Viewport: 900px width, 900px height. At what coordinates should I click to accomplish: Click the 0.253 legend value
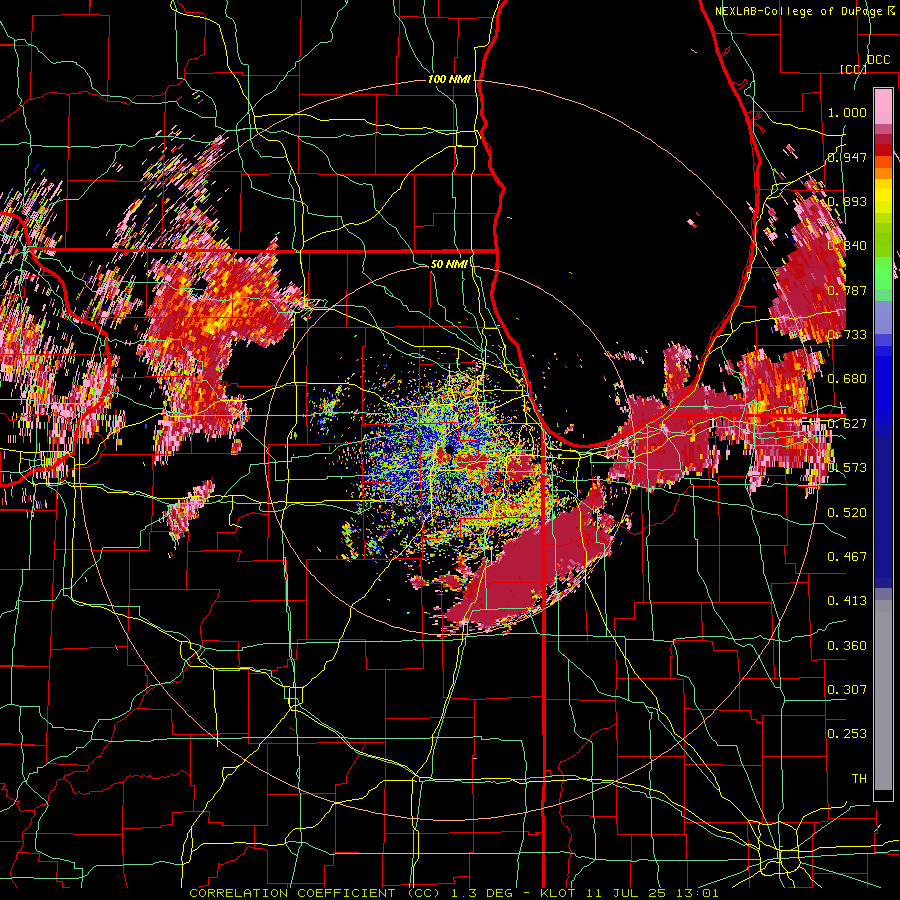click(x=847, y=734)
